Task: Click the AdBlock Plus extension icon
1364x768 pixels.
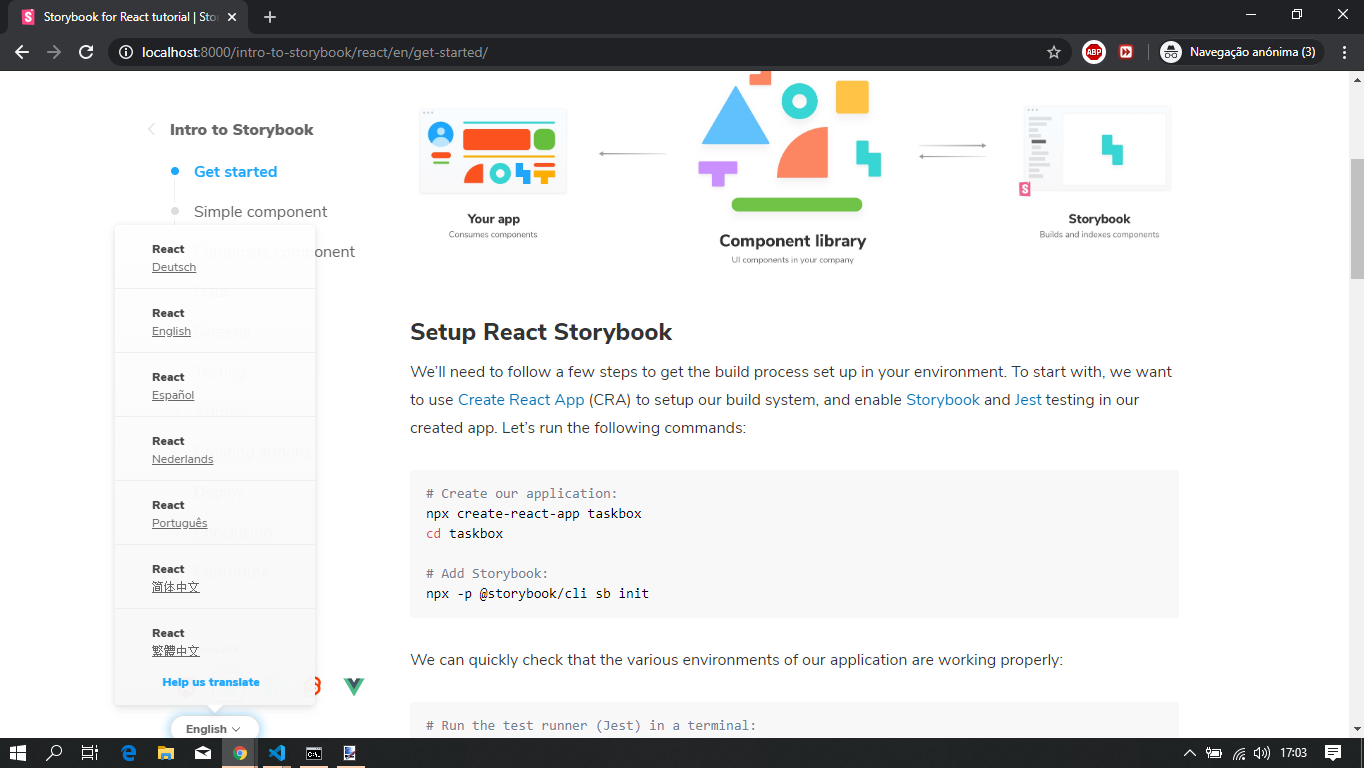Action: click(1094, 51)
